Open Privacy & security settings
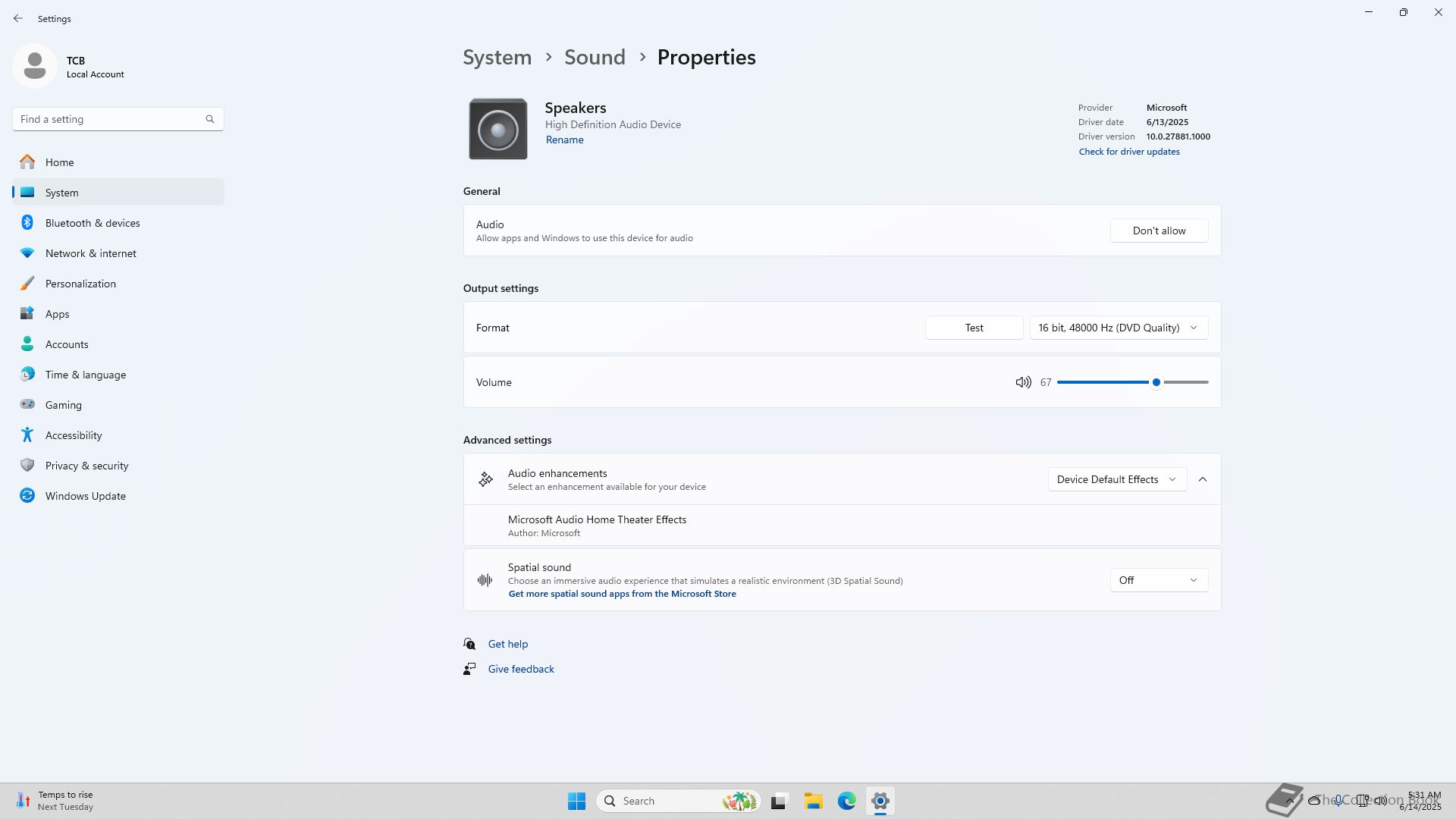Viewport: 1456px width, 819px height. click(86, 466)
